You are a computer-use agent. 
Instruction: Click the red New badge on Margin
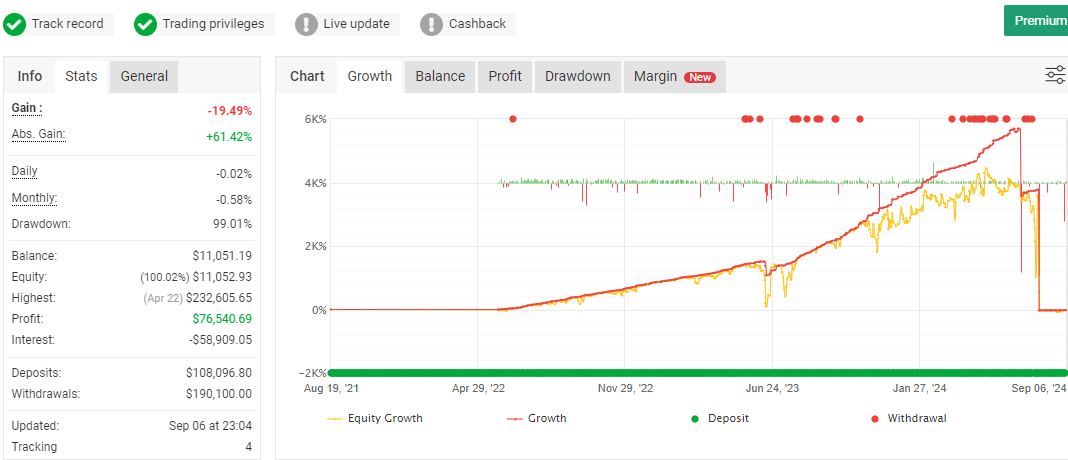tap(700, 77)
